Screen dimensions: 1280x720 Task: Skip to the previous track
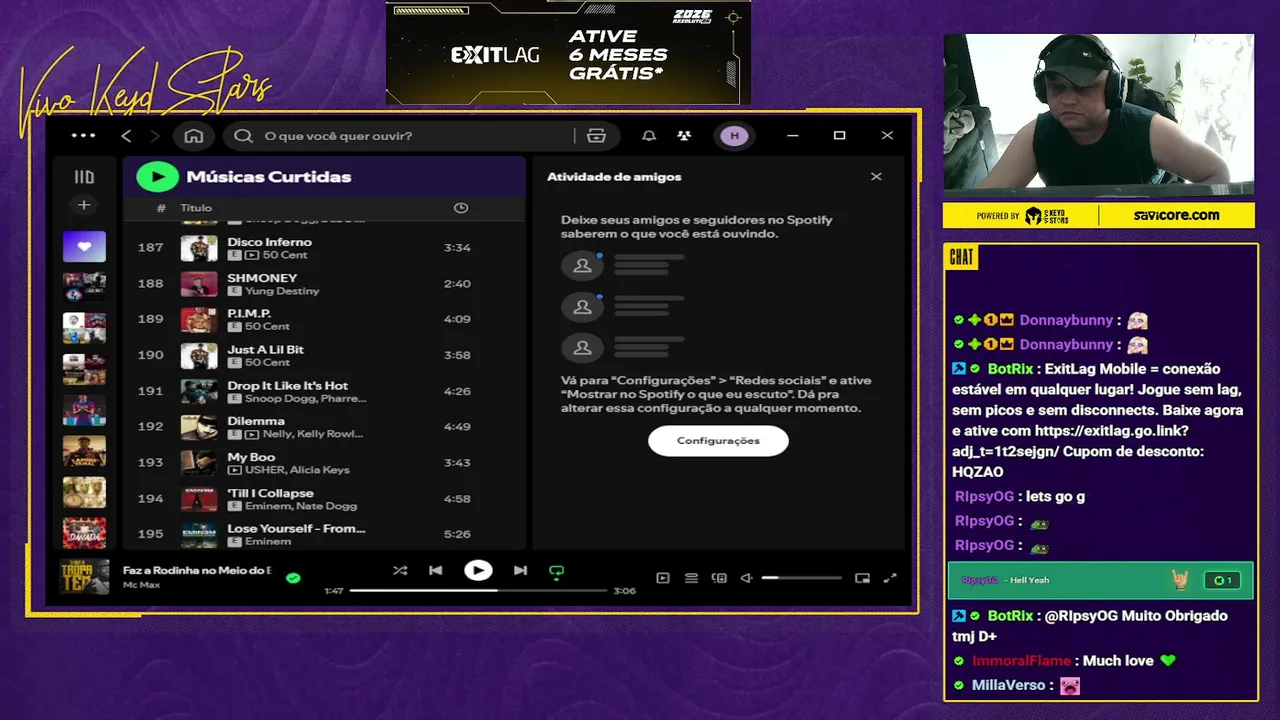(x=436, y=571)
